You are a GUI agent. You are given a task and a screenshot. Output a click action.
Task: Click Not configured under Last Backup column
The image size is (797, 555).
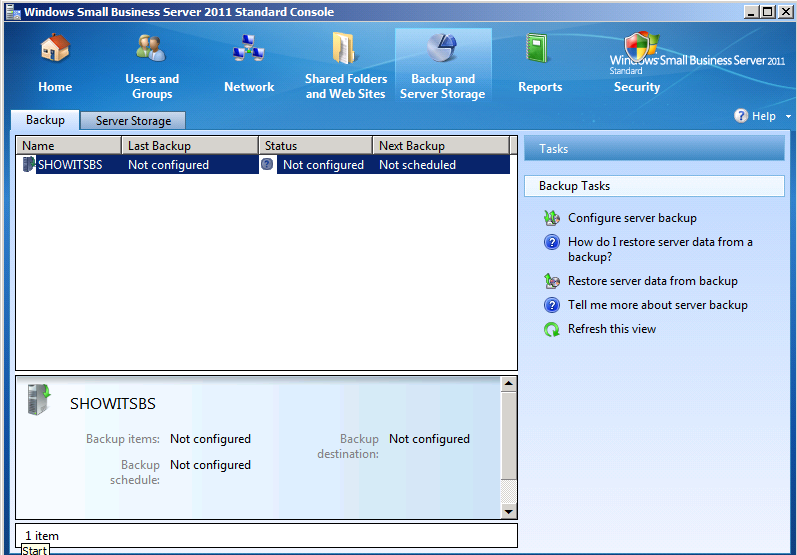(168, 165)
